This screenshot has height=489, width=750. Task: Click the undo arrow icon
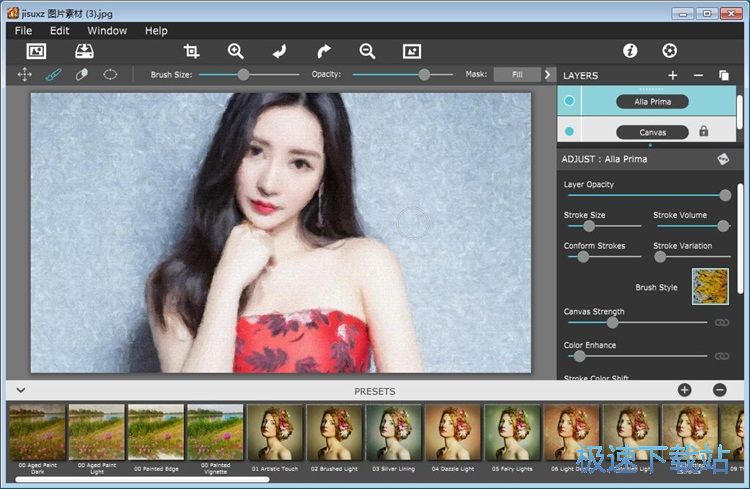(x=279, y=51)
